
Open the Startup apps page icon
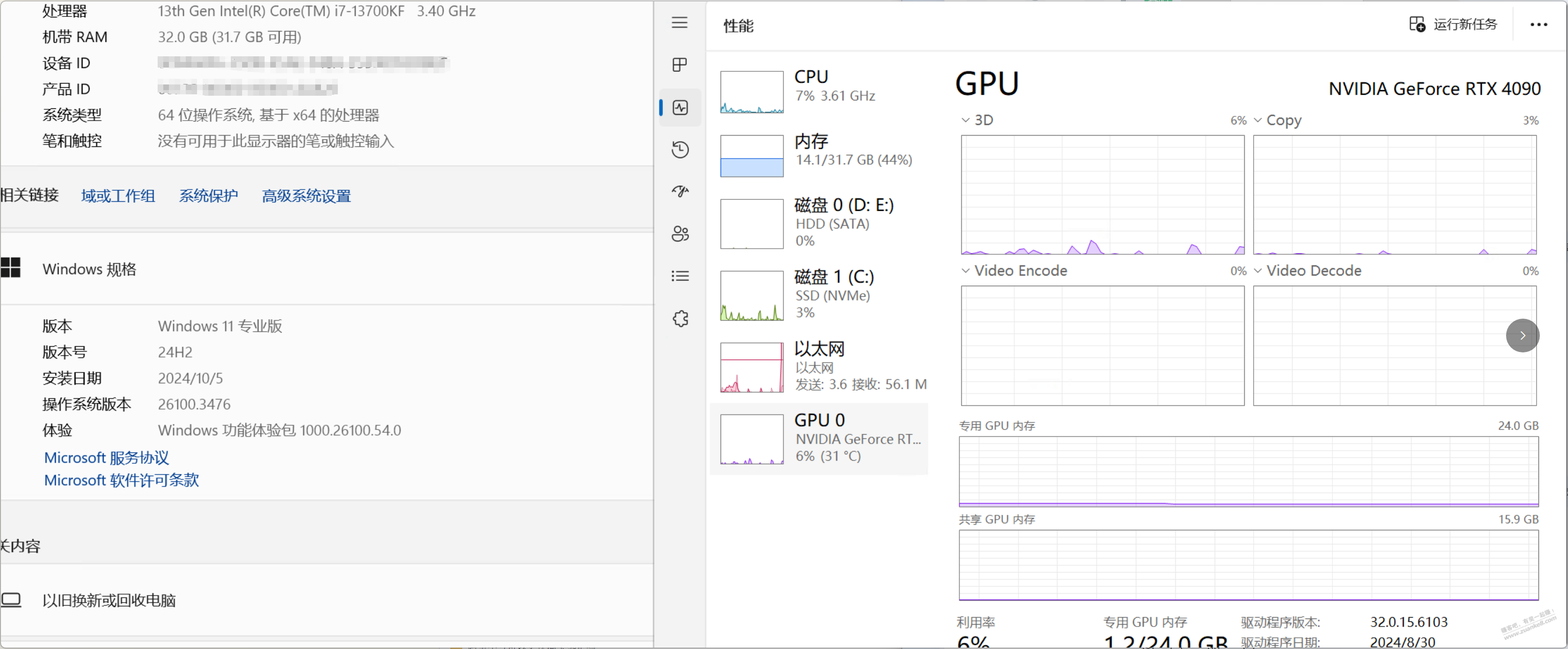(x=679, y=192)
